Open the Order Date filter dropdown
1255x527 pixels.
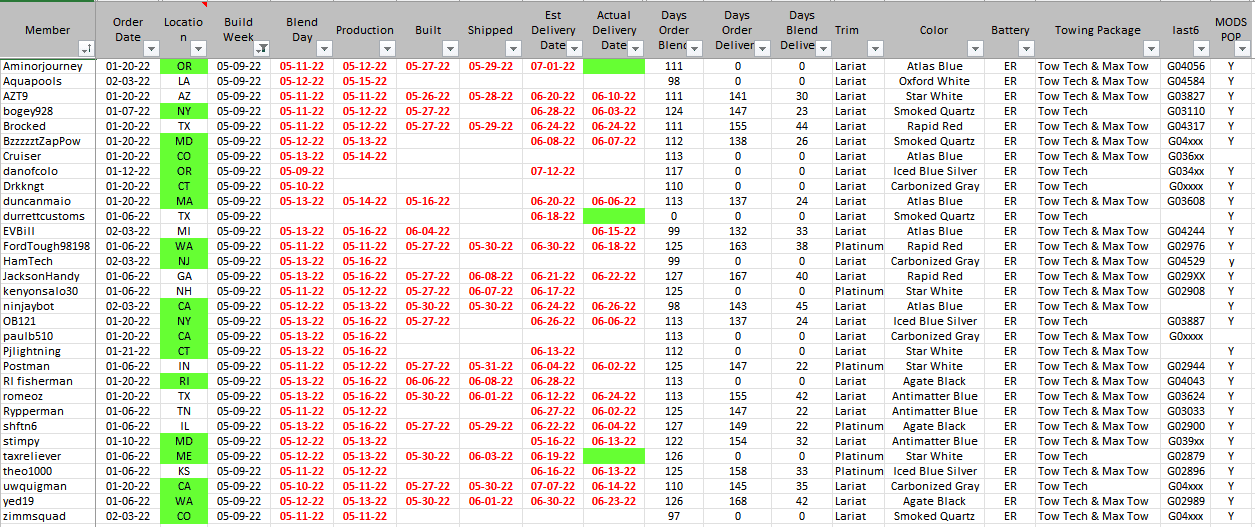point(151,48)
